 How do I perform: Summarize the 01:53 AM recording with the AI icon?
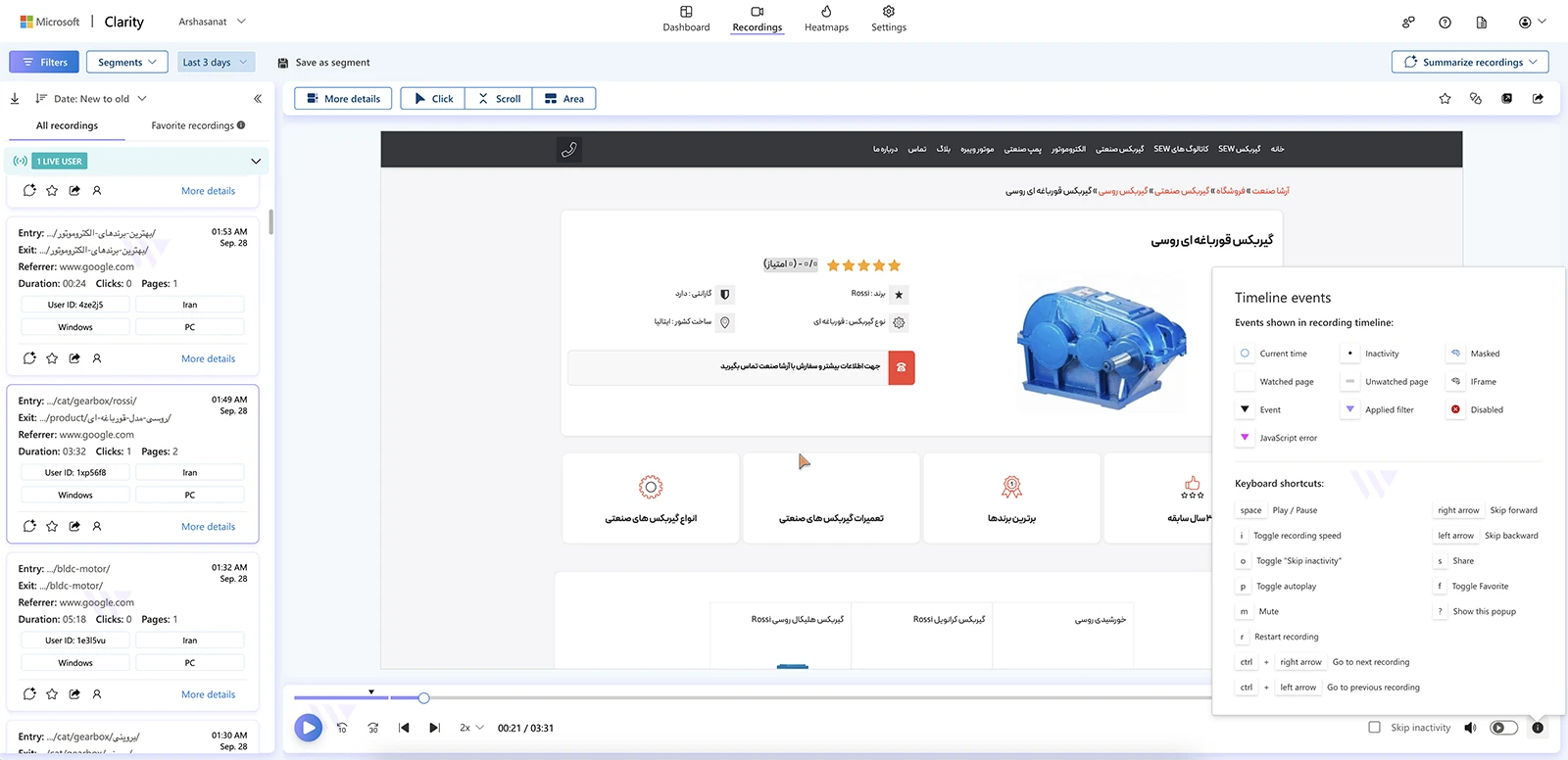[x=29, y=358]
